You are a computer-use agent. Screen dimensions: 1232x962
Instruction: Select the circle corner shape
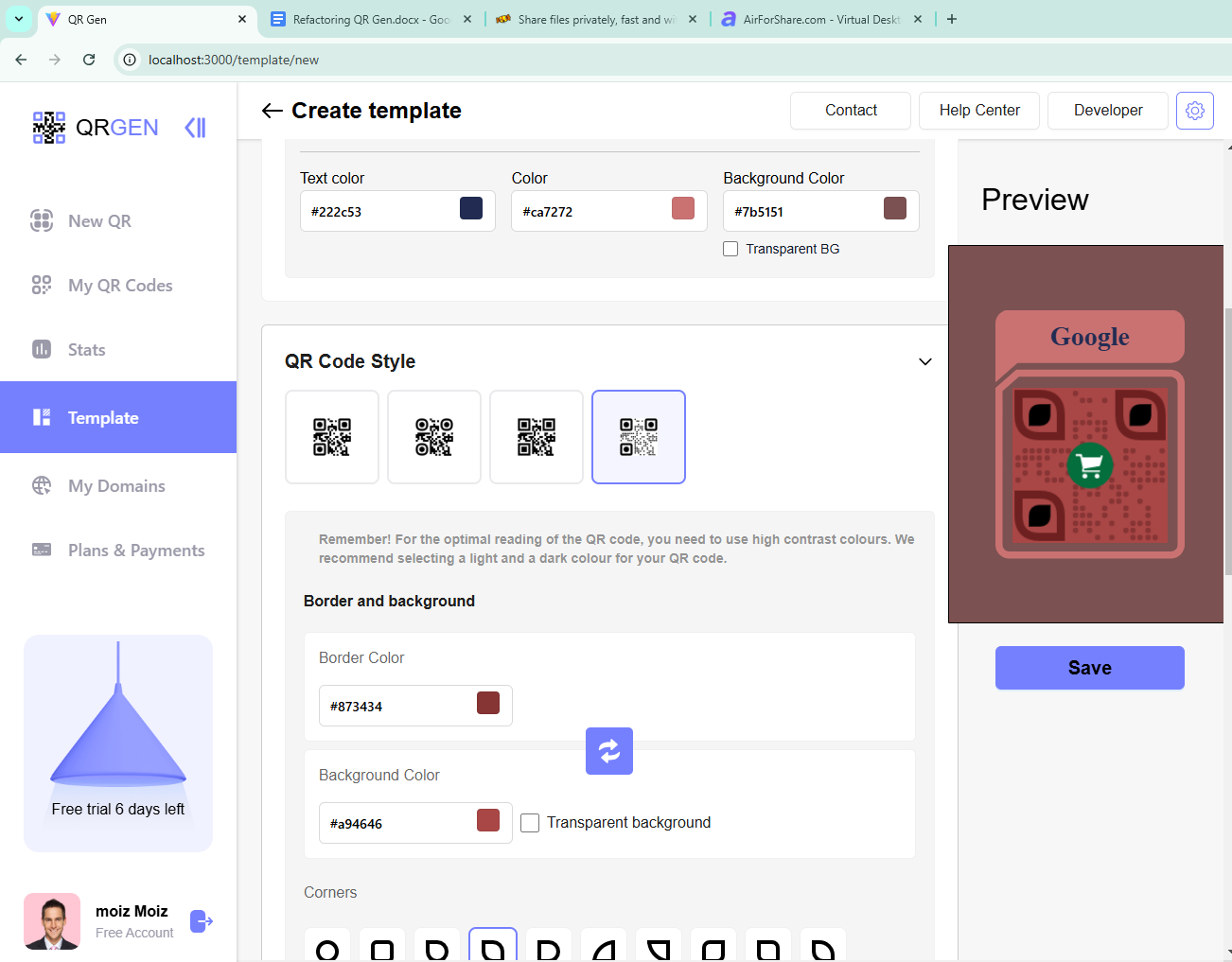pos(327,949)
